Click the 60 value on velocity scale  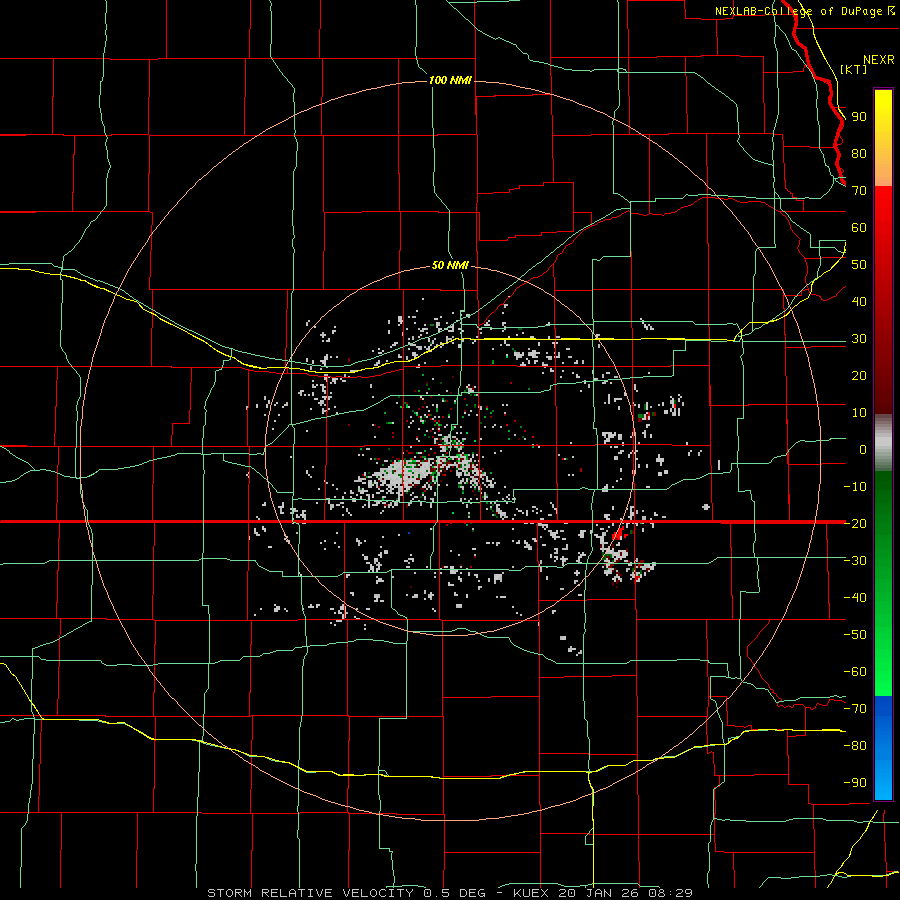click(x=859, y=227)
